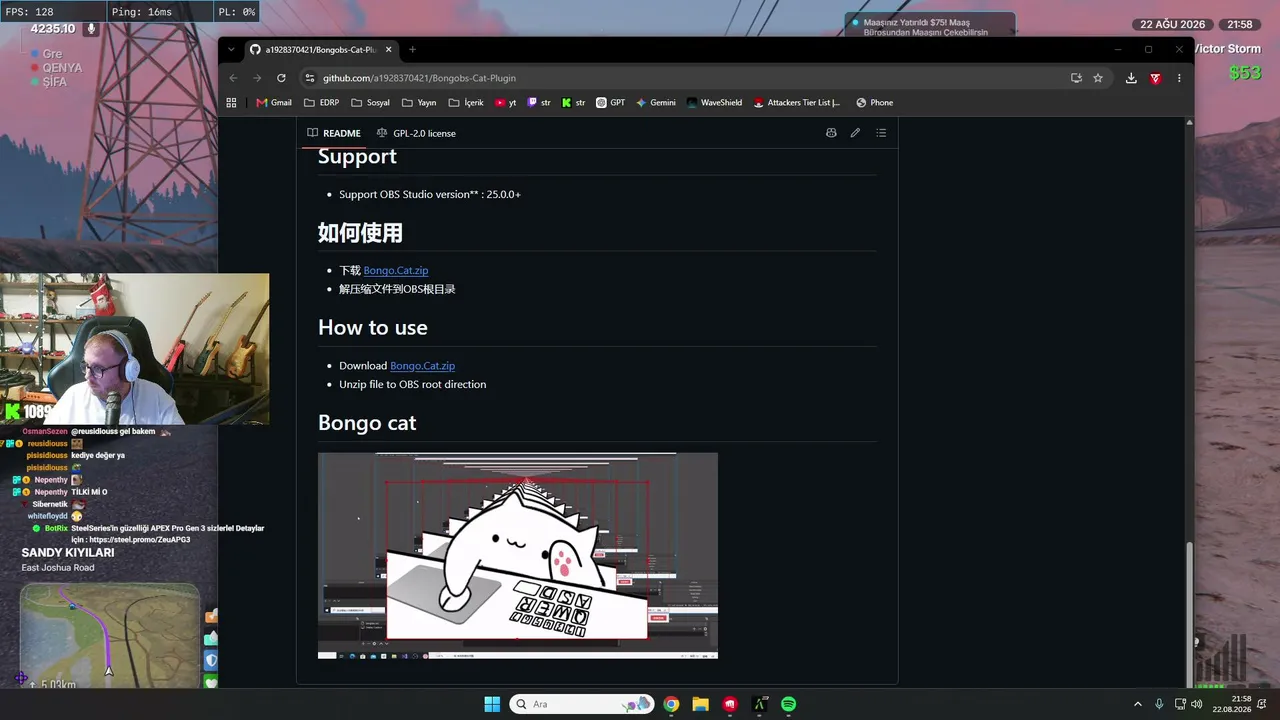The image size is (1280, 720).
Task: Show hidden system tray icons
Action: click(1137, 704)
